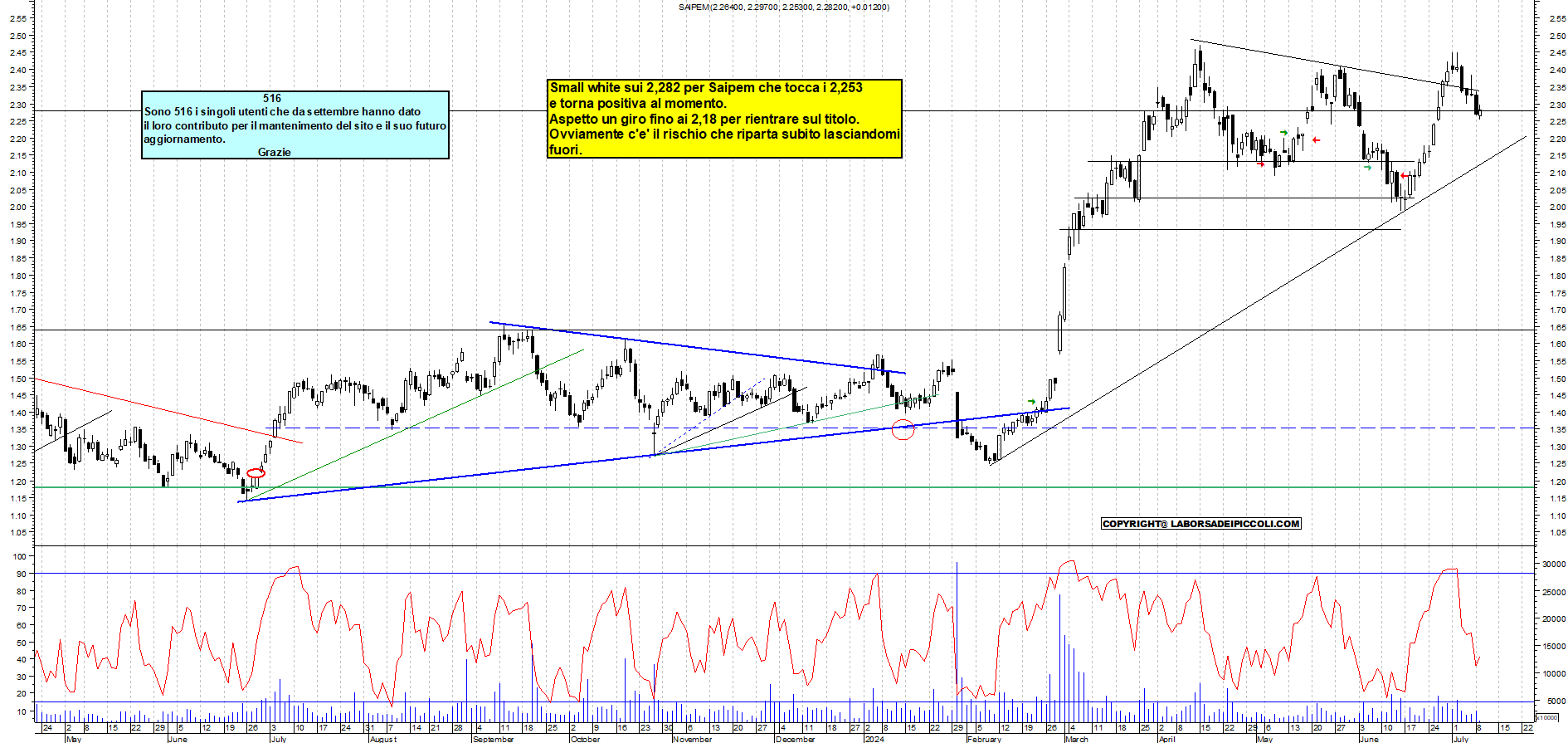Image resolution: width=1568 pixels, height=743 pixels.
Task: Click the '25000' volume scale label
Action: (1554, 592)
